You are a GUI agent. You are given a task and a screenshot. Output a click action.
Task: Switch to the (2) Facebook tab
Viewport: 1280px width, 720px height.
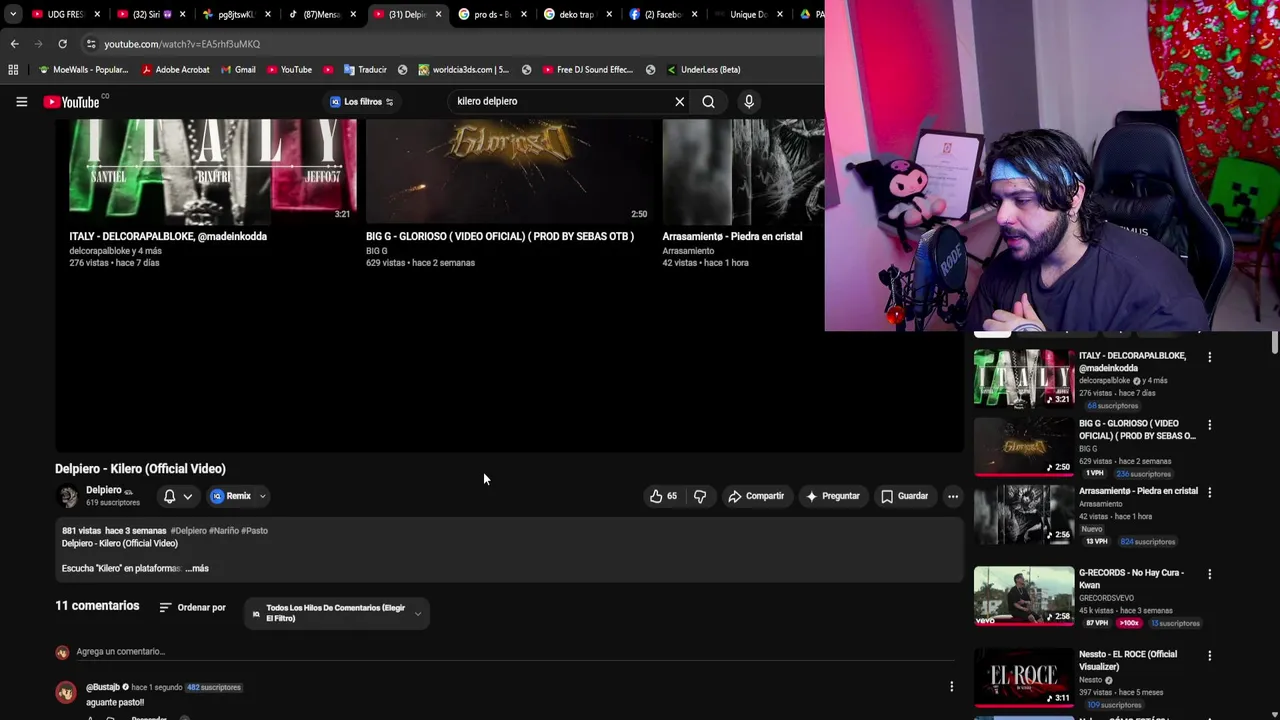pos(660,14)
